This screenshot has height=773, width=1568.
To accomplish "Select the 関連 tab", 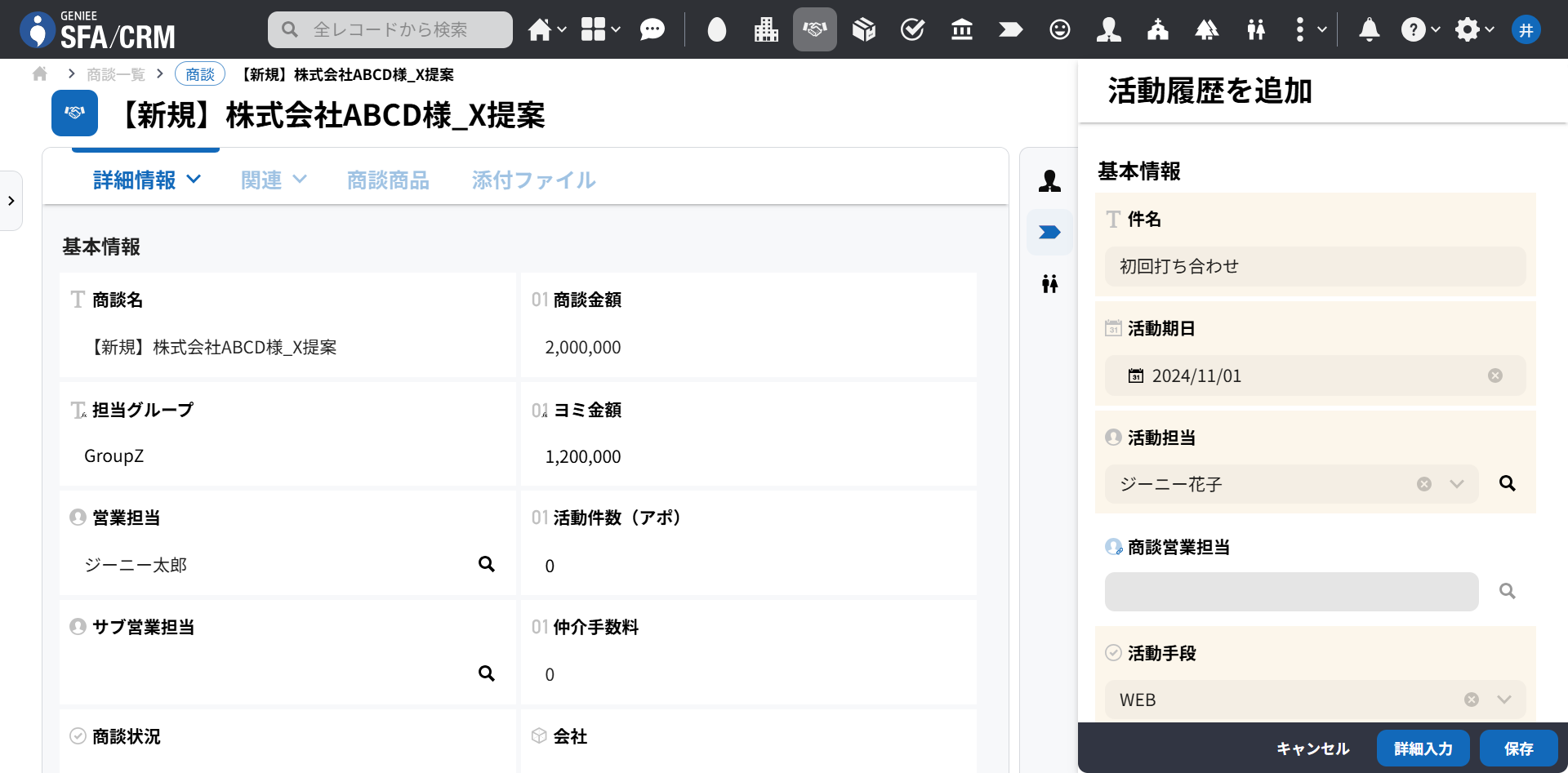I will 261,180.
